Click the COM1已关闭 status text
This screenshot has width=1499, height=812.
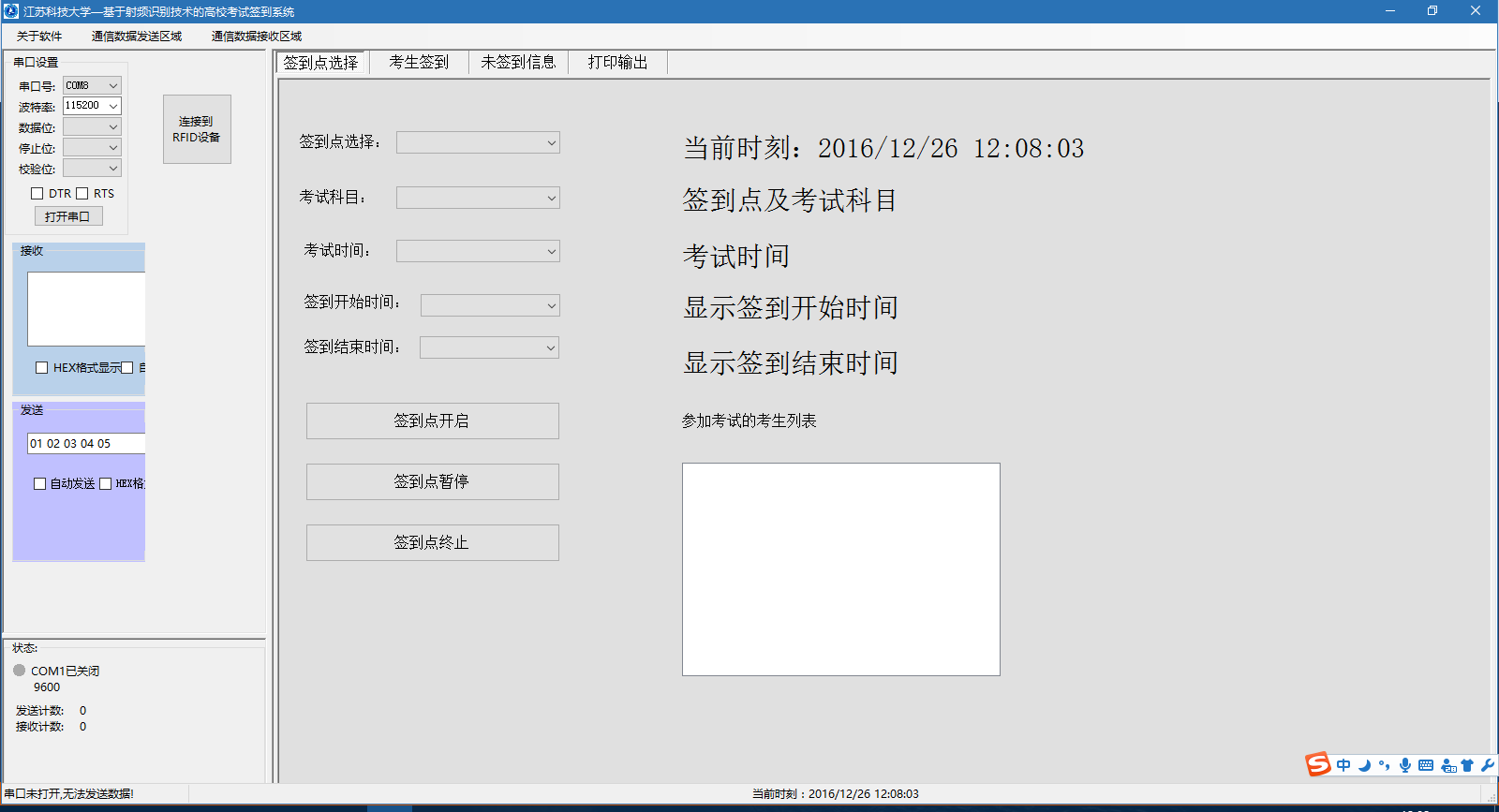point(65,672)
